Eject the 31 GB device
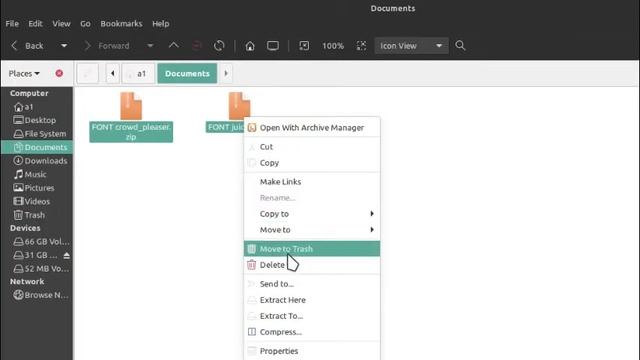This screenshot has height=360, width=640. 67,256
